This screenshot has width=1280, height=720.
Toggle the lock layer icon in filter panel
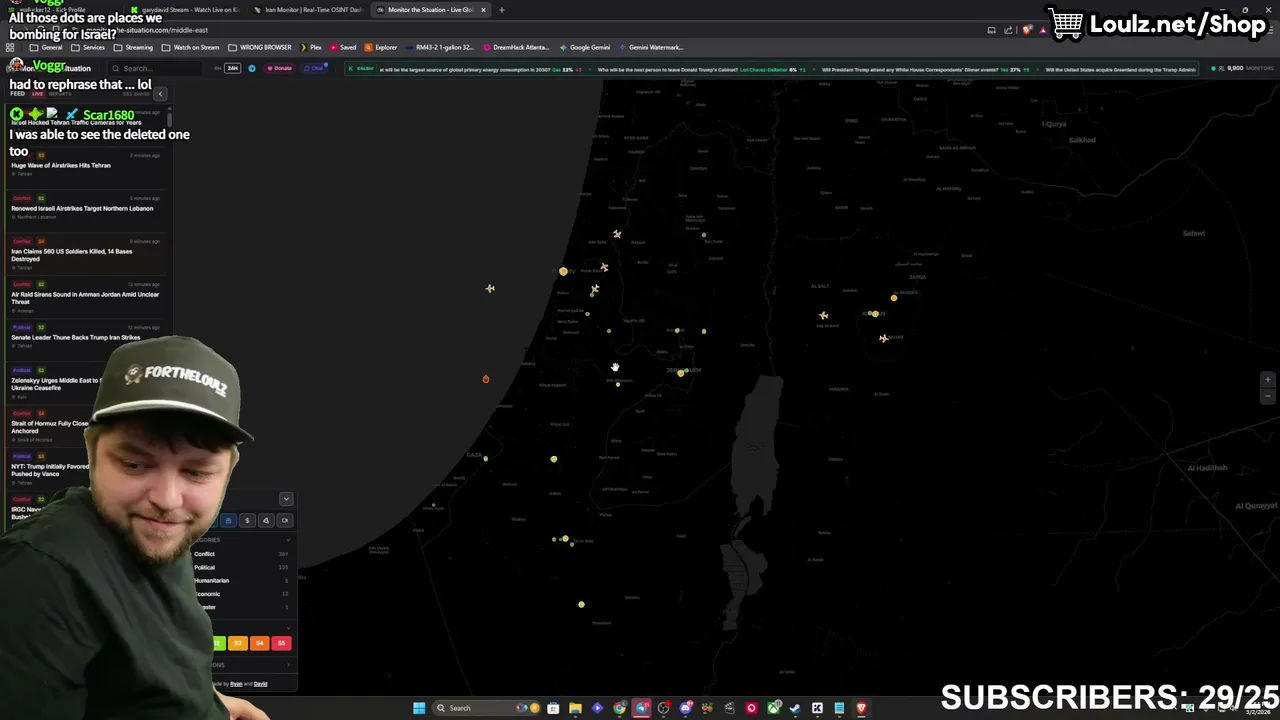pyautogui.click(x=228, y=520)
